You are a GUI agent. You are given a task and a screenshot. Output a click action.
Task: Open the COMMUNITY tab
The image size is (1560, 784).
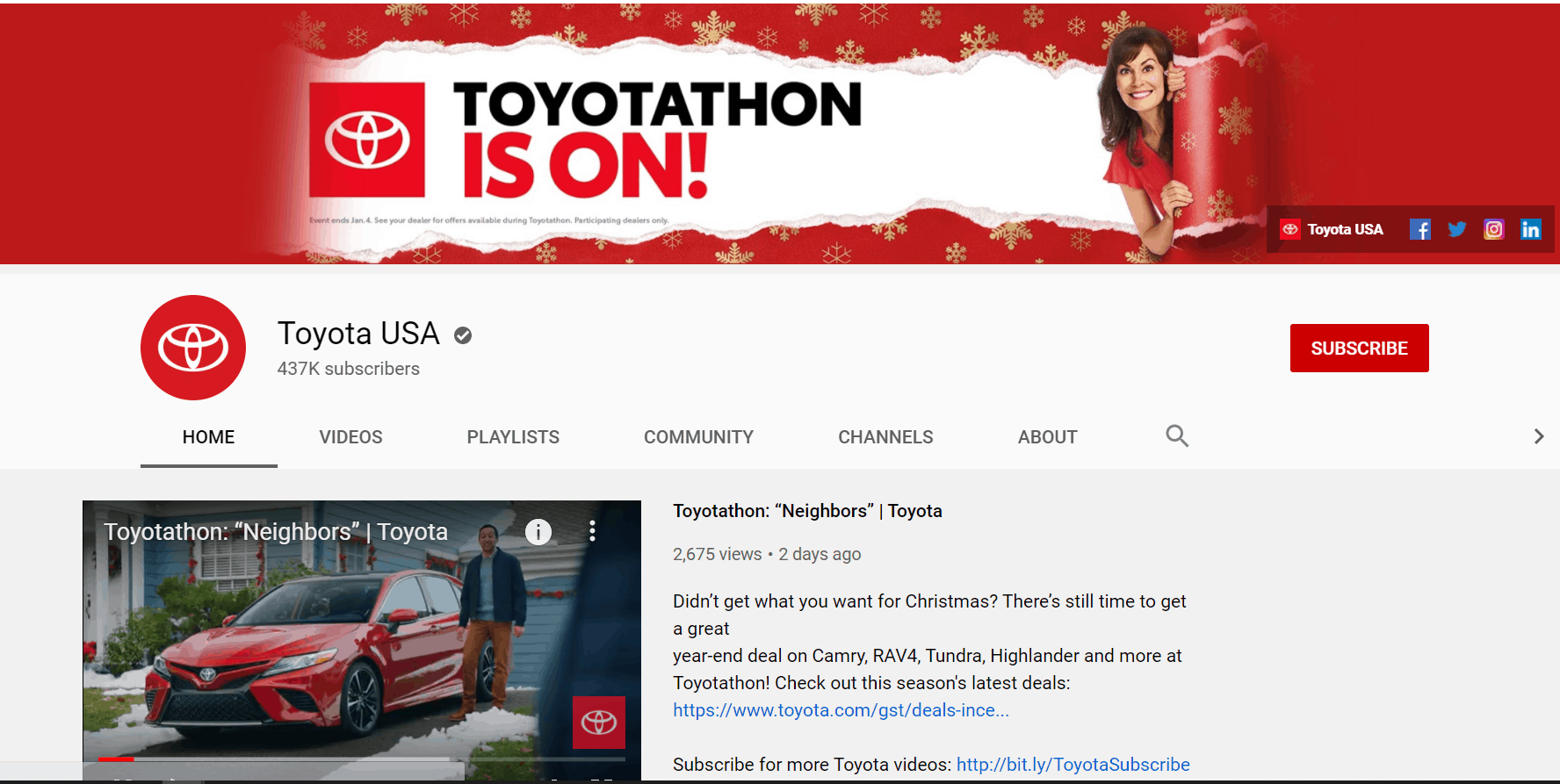698,437
